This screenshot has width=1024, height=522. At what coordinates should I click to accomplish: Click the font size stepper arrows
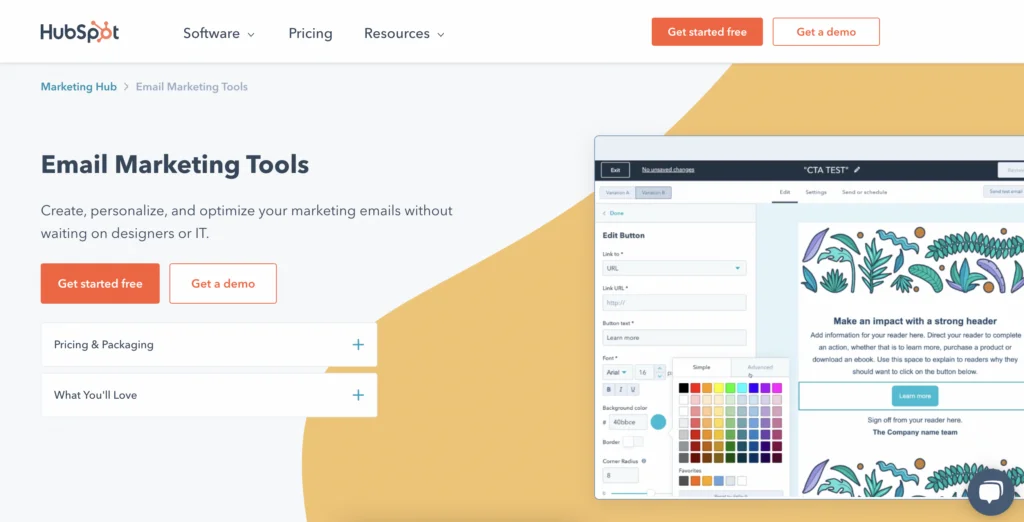click(660, 372)
